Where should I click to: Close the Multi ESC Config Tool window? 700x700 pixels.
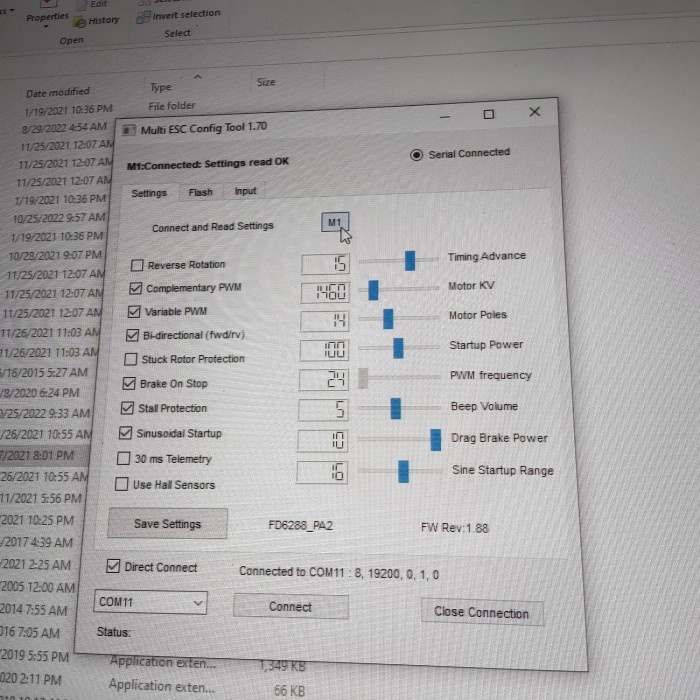[x=534, y=112]
